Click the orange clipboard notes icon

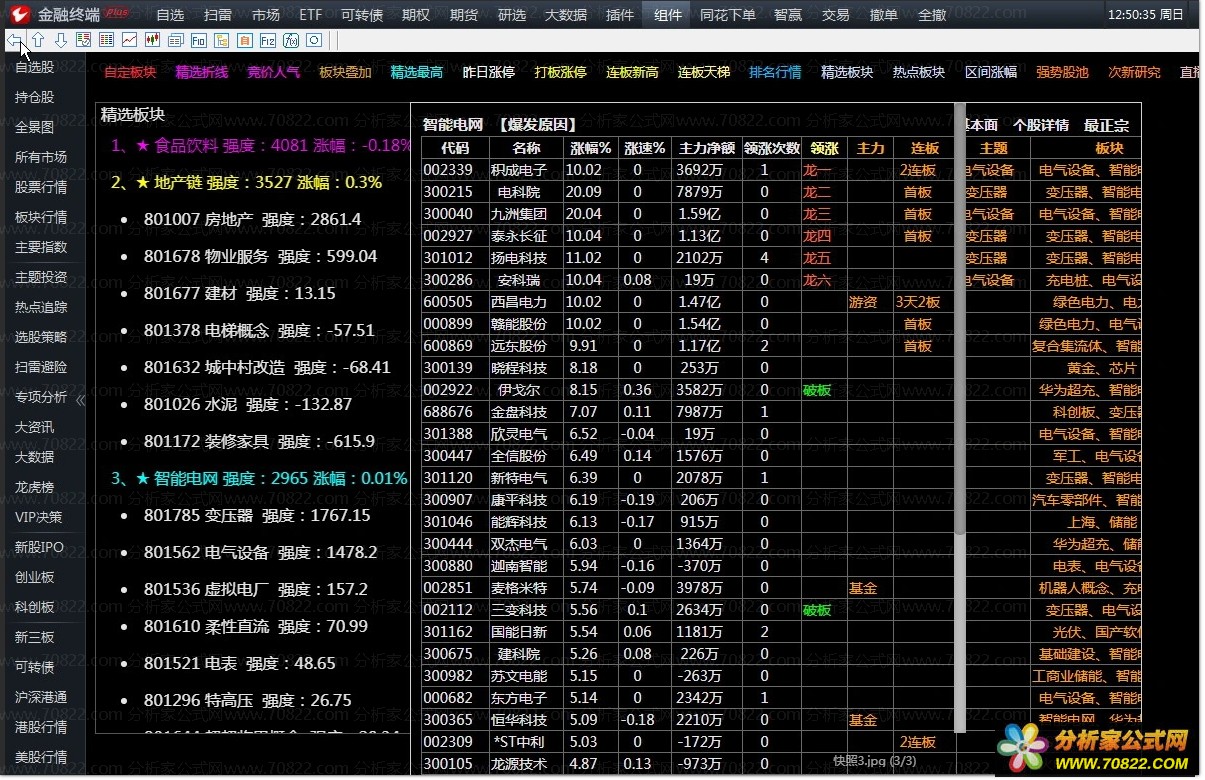point(245,40)
